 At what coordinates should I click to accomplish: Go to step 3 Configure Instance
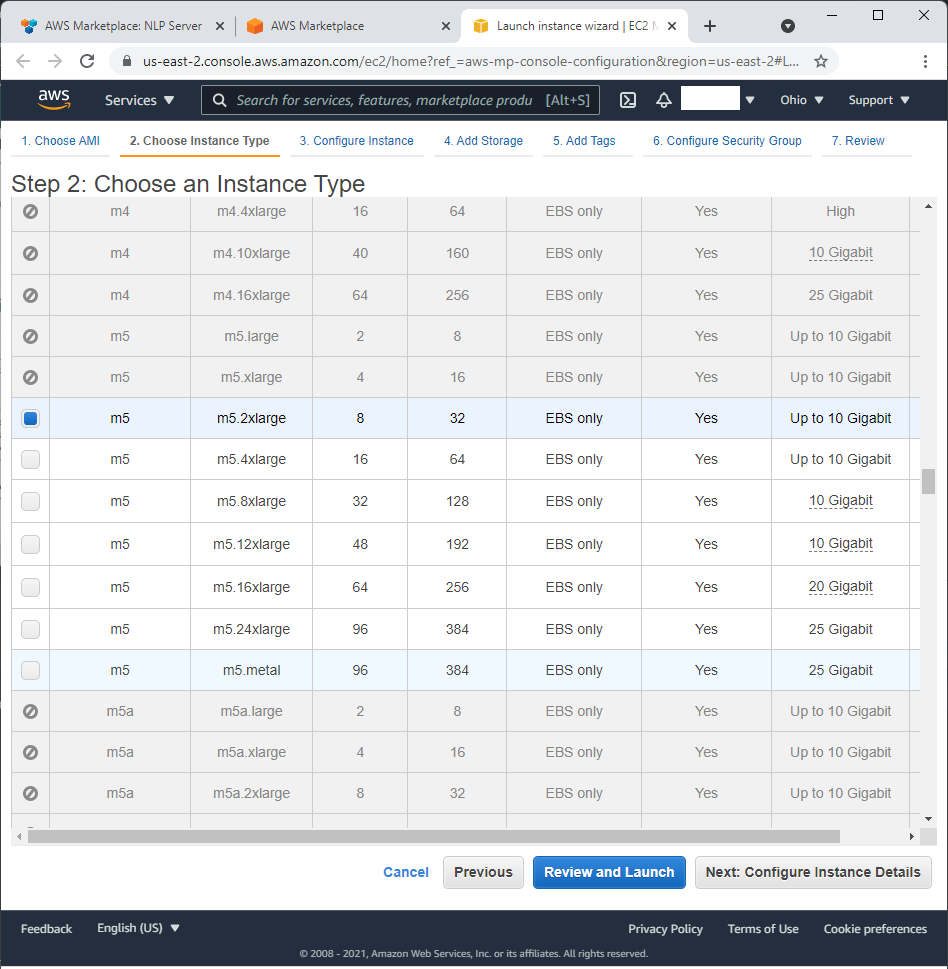pos(357,141)
